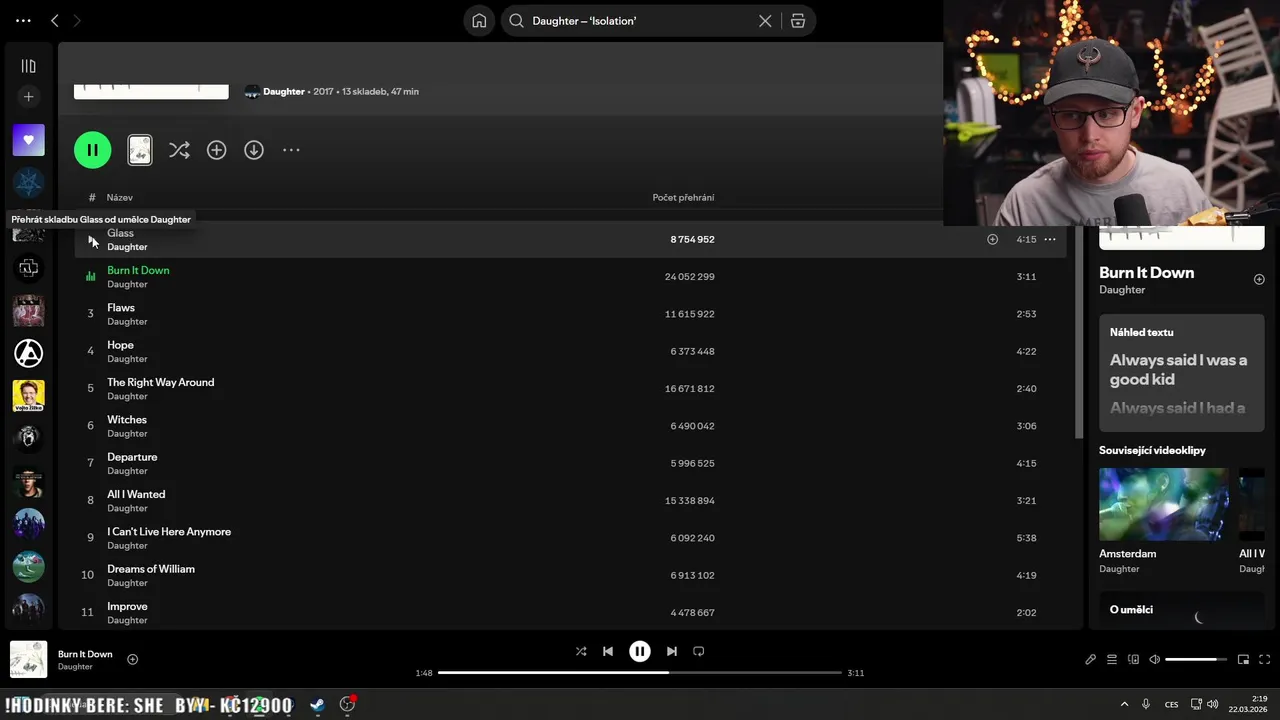The image size is (1280, 720).
Task: Open the Browse icon beside search
Action: coord(797,21)
